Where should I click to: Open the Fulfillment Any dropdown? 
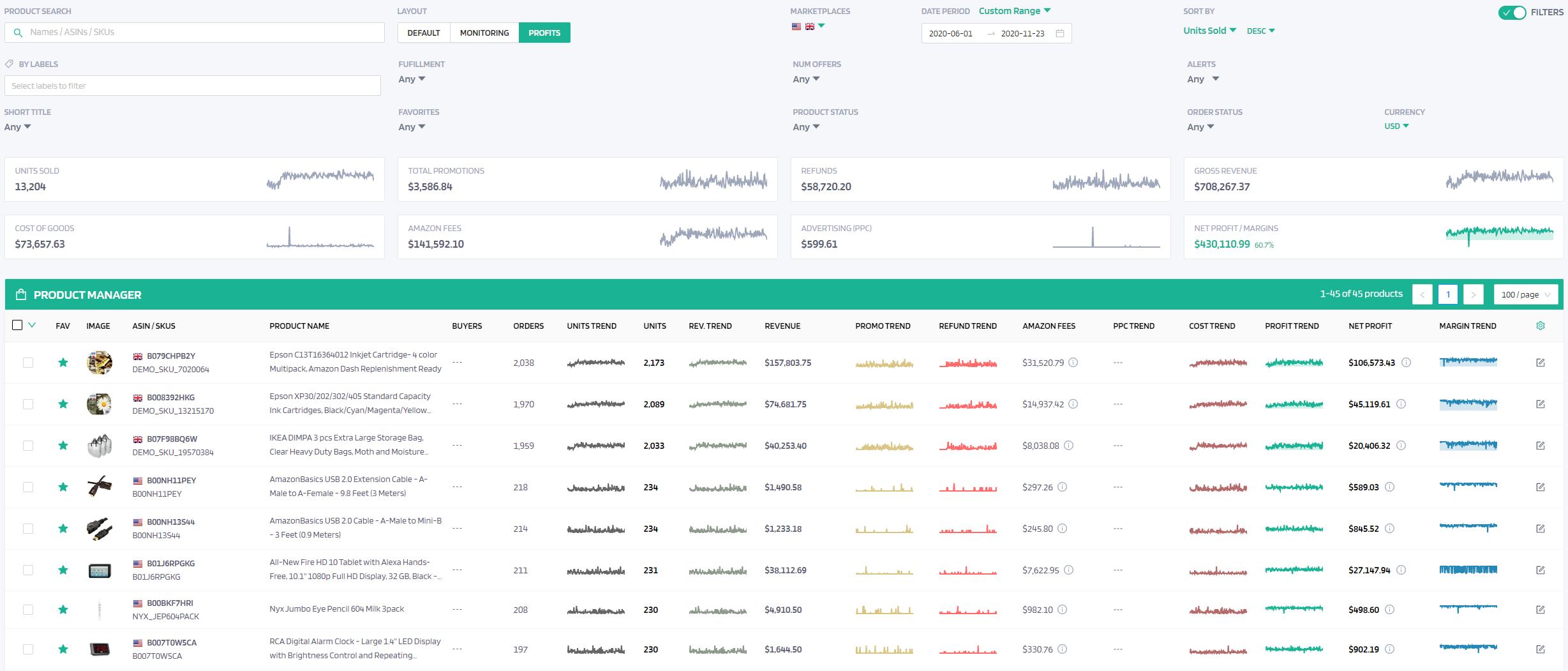click(x=412, y=79)
